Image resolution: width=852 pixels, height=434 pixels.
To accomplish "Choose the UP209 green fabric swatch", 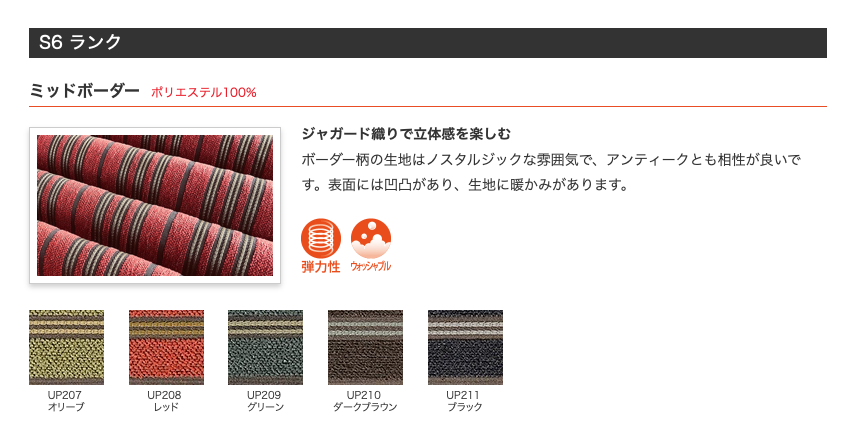I will [x=266, y=347].
